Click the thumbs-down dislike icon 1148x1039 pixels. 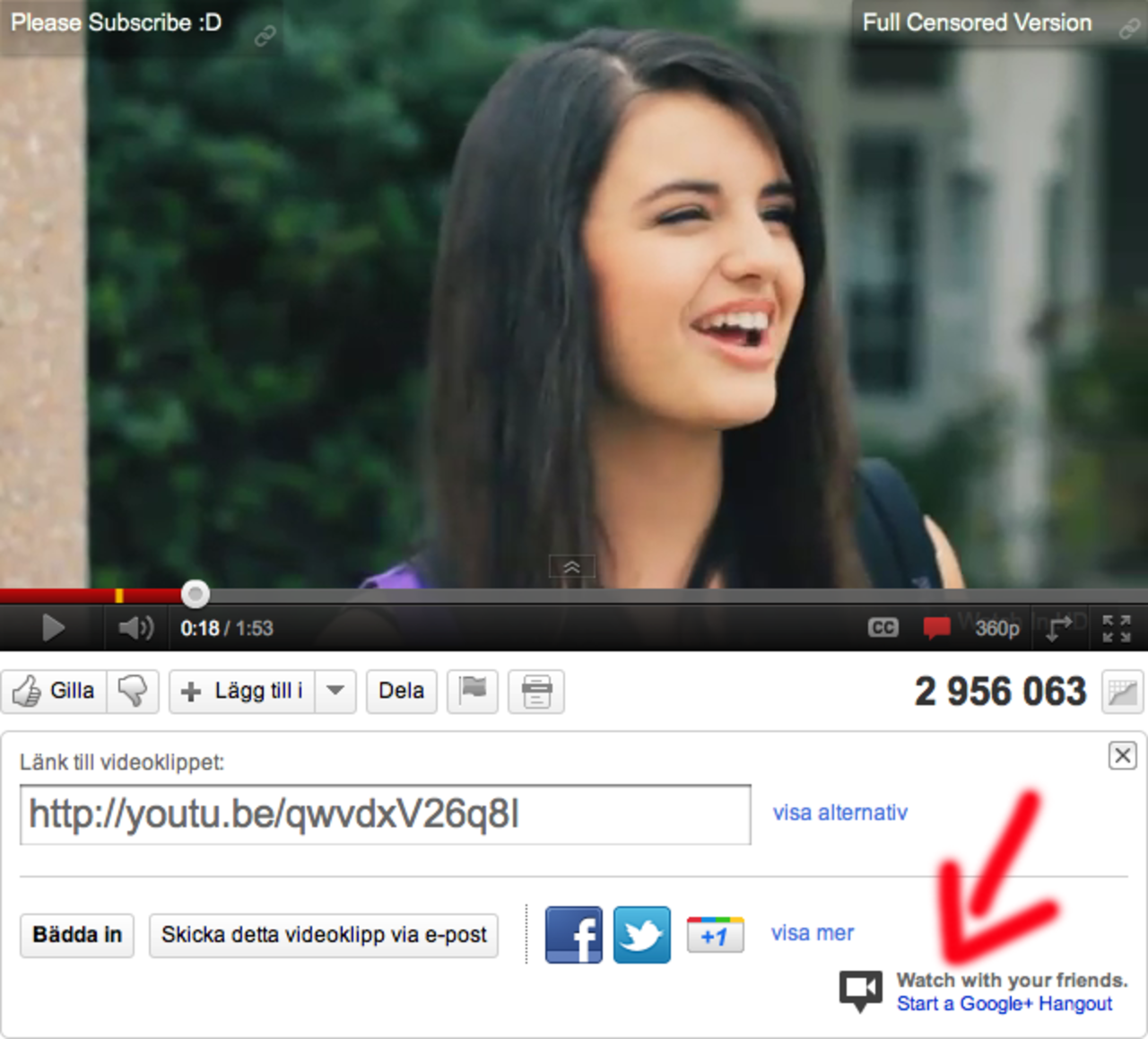click(133, 691)
